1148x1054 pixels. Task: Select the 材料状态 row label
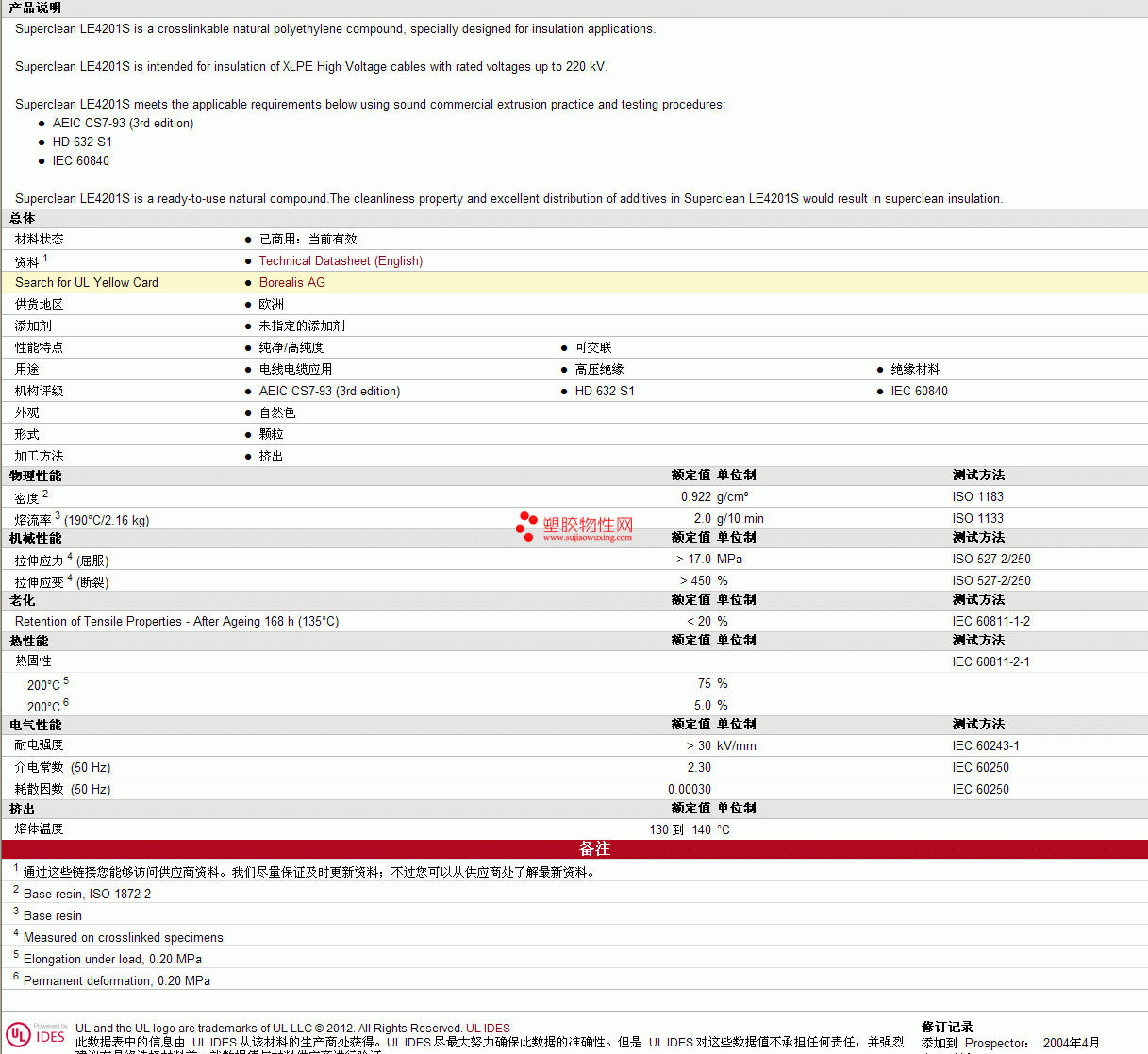point(40,240)
